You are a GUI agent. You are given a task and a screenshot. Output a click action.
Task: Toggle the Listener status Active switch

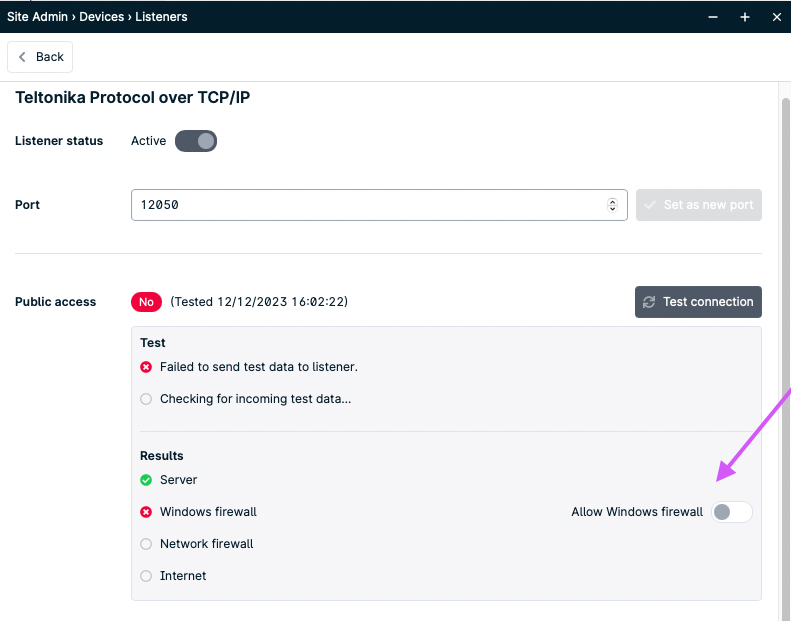coord(196,141)
